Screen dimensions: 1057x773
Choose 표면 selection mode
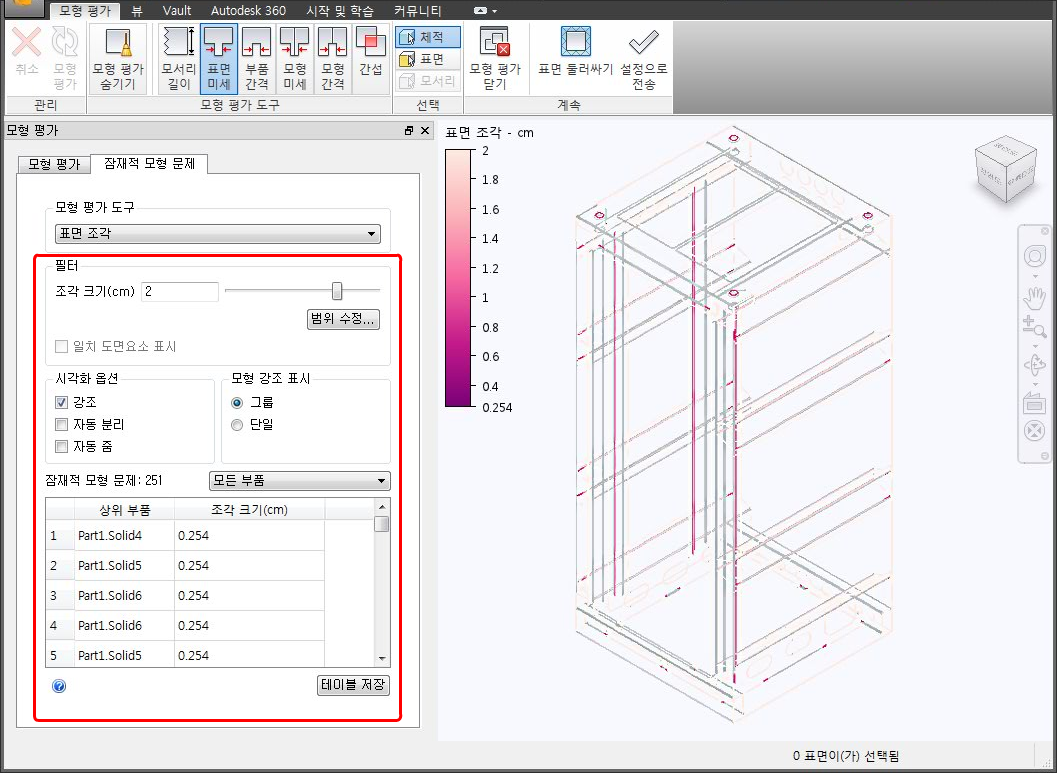pyautogui.click(x=427, y=59)
